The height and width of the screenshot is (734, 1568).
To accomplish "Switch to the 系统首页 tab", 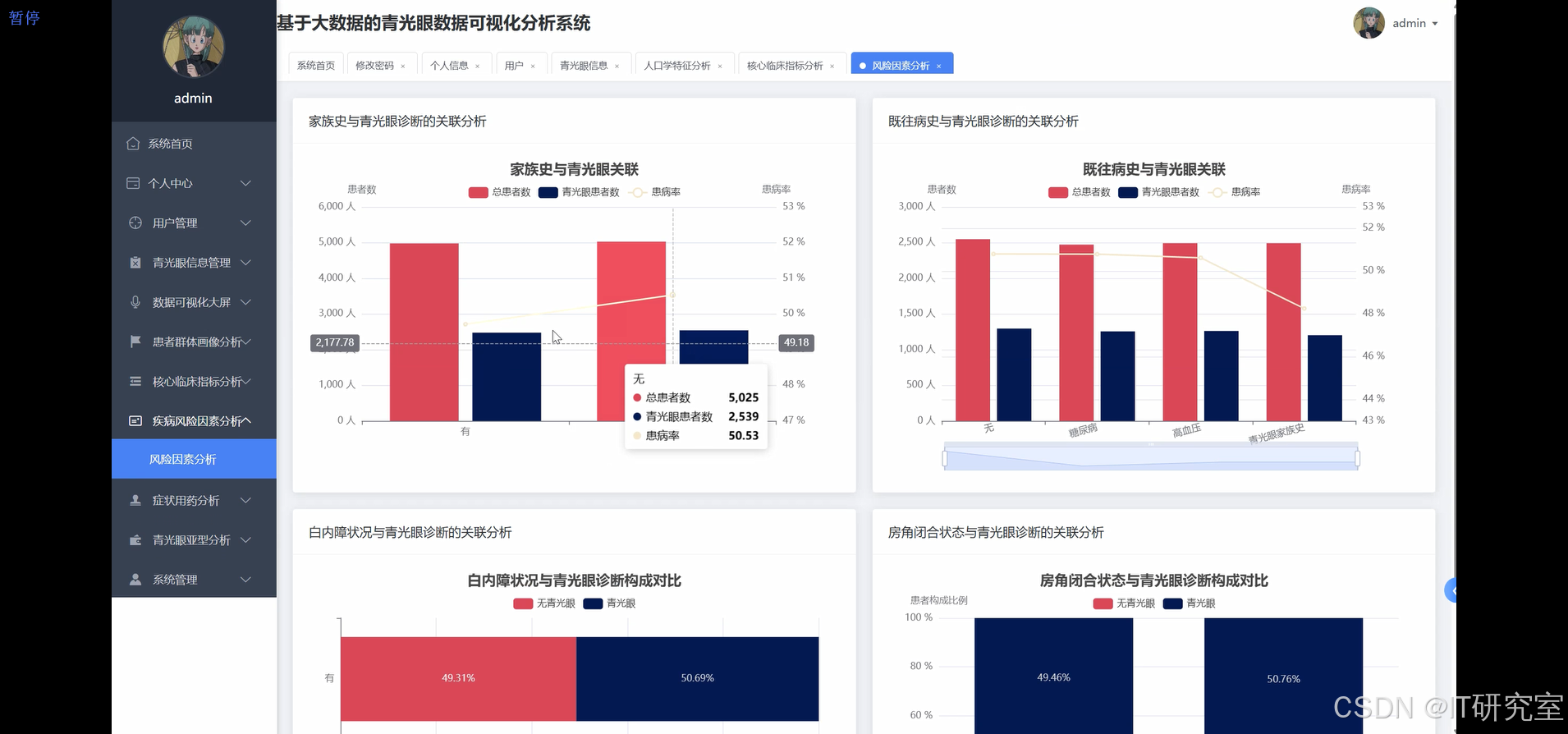I will (x=316, y=66).
